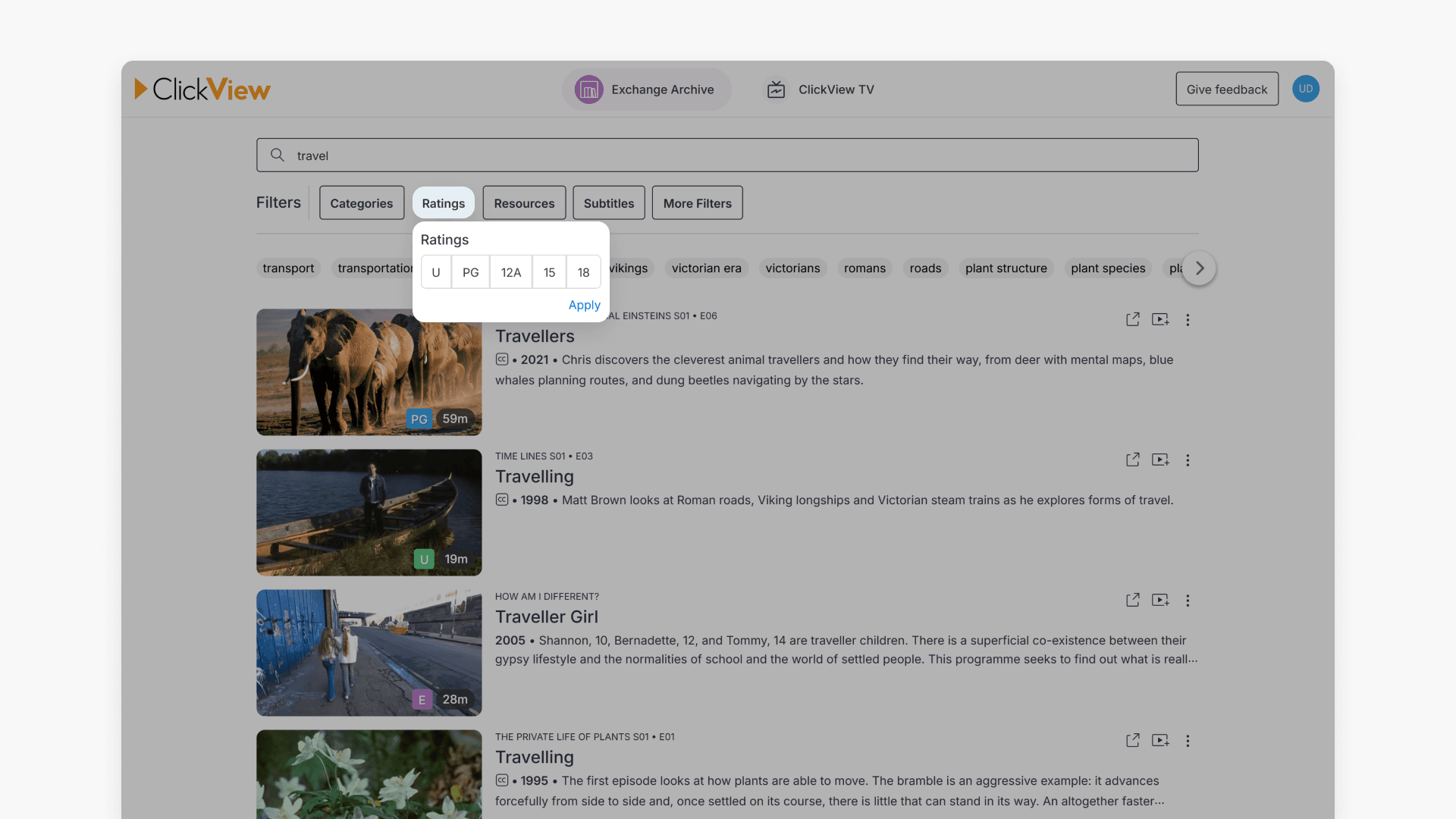Click the travel search field
The width and height of the screenshot is (1456, 819).
pyautogui.click(x=726, y=155)
